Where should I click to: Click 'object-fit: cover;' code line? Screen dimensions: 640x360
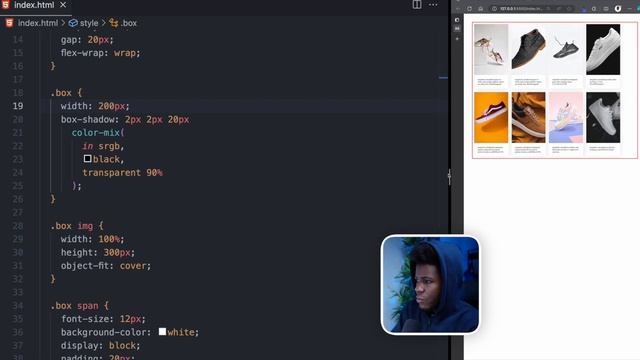(x=106, y=266)
